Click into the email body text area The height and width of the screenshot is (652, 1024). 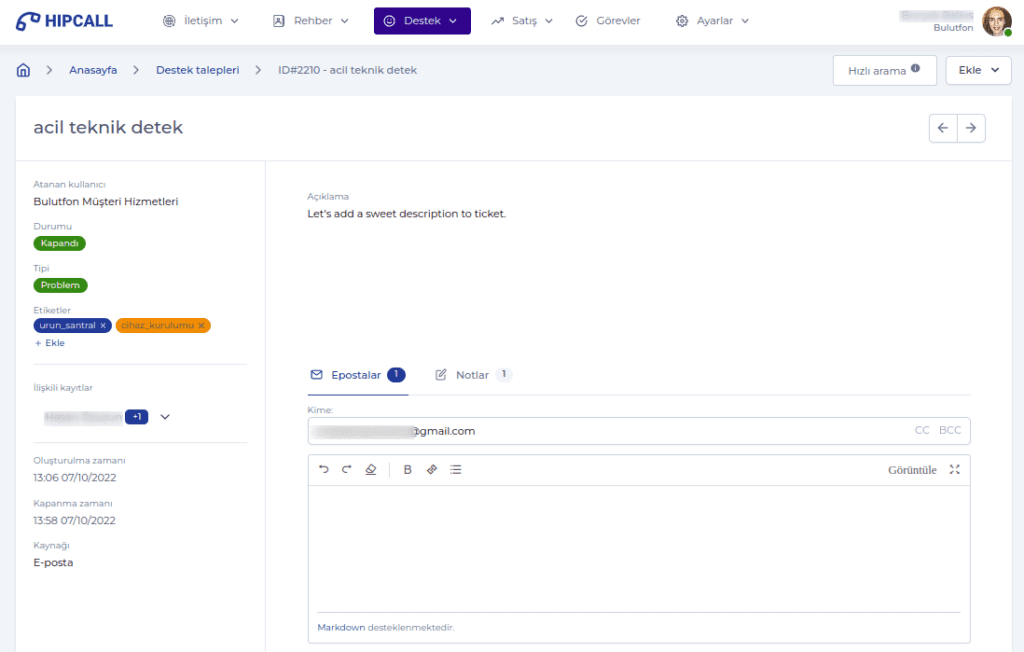(638, 545)
